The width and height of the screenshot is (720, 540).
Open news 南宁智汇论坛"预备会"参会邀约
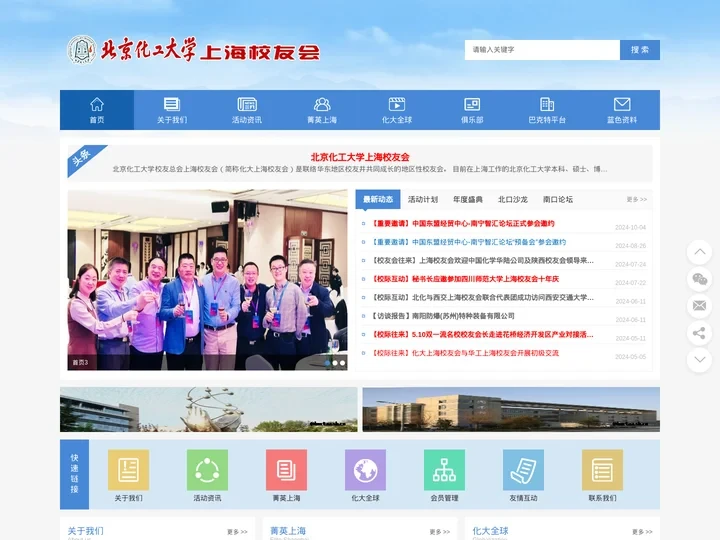pos(469,242)
